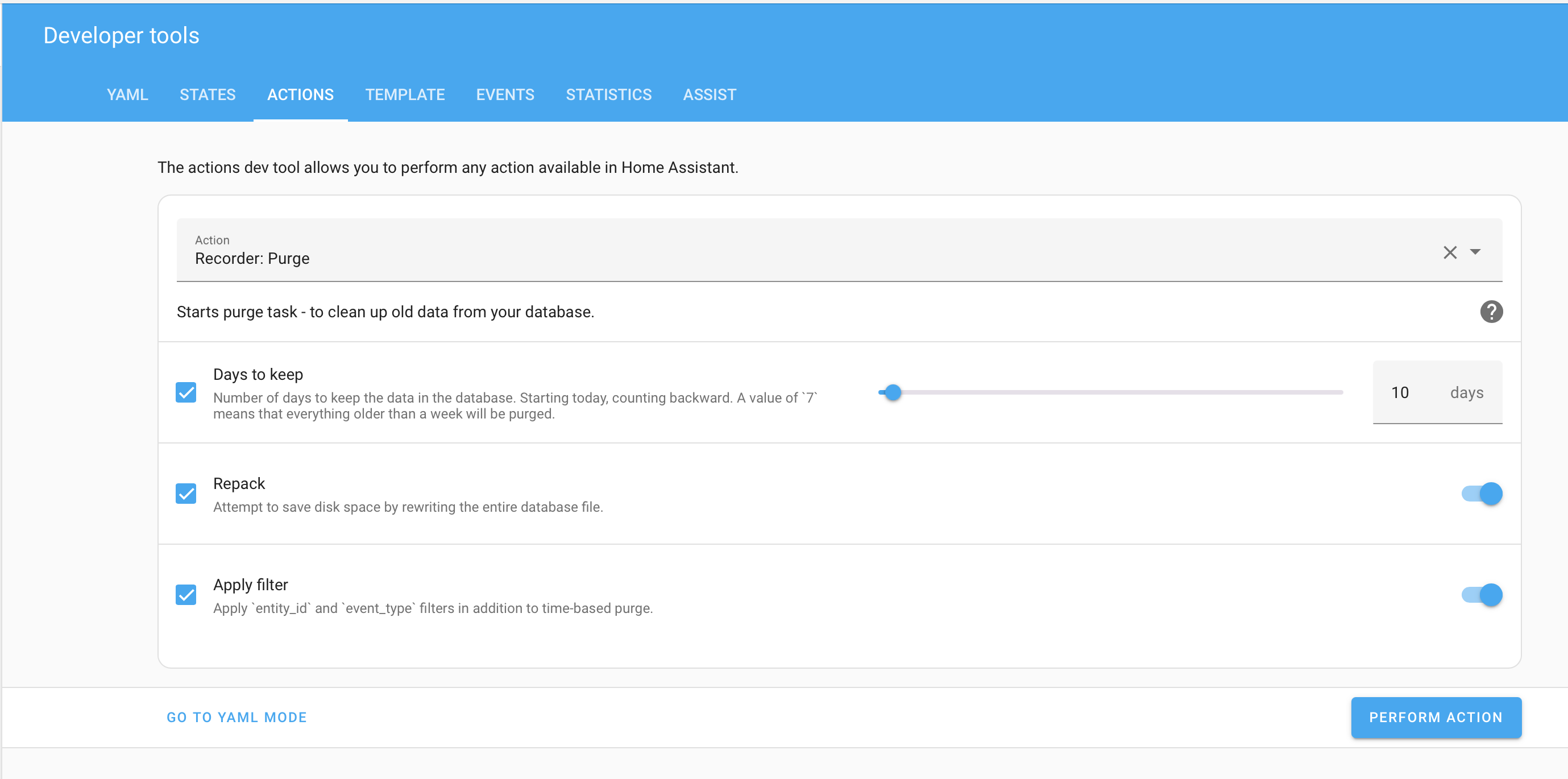The height and width of the screenshot is (779, 1568).
Task: Select the Actions tab
Action: 301,95
